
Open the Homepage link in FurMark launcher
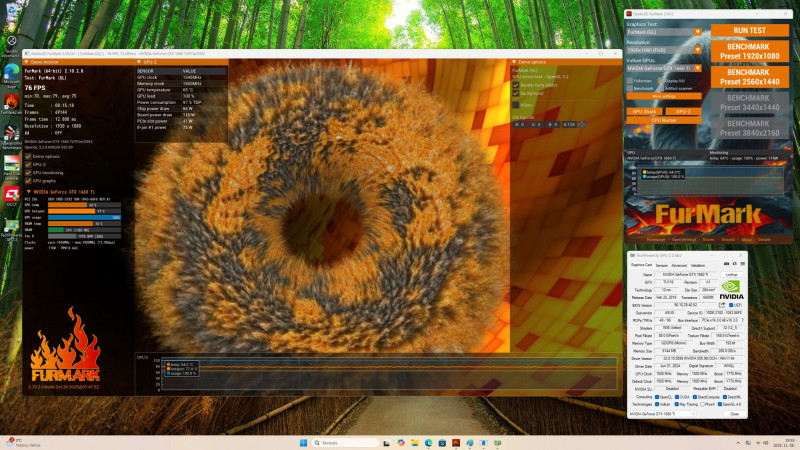[x=656, y=240]
